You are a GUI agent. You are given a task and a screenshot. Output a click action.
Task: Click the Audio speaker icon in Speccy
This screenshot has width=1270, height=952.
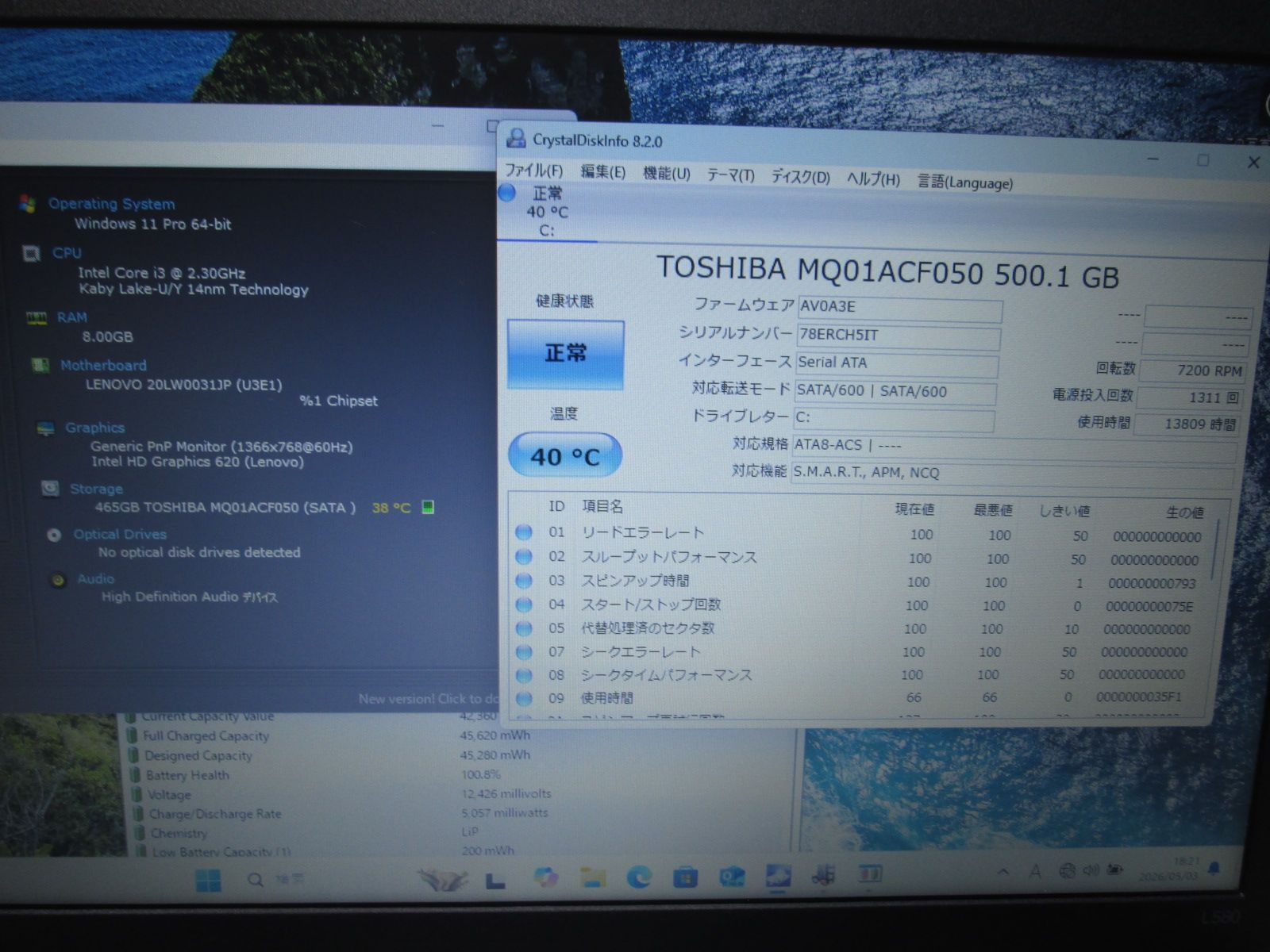click(58, 580)
